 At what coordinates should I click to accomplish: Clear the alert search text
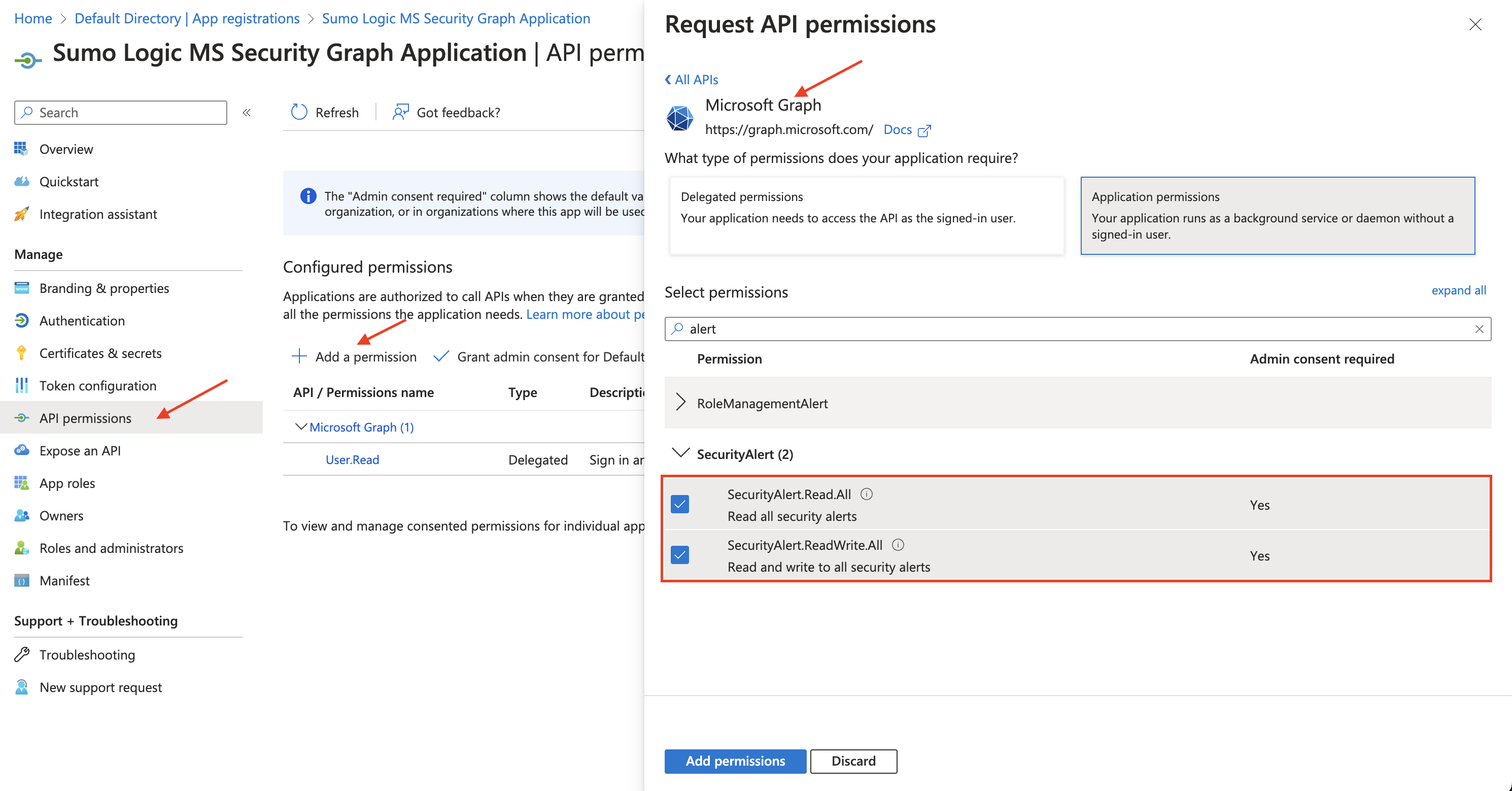pyautogui.click(x=1479, y=329)
